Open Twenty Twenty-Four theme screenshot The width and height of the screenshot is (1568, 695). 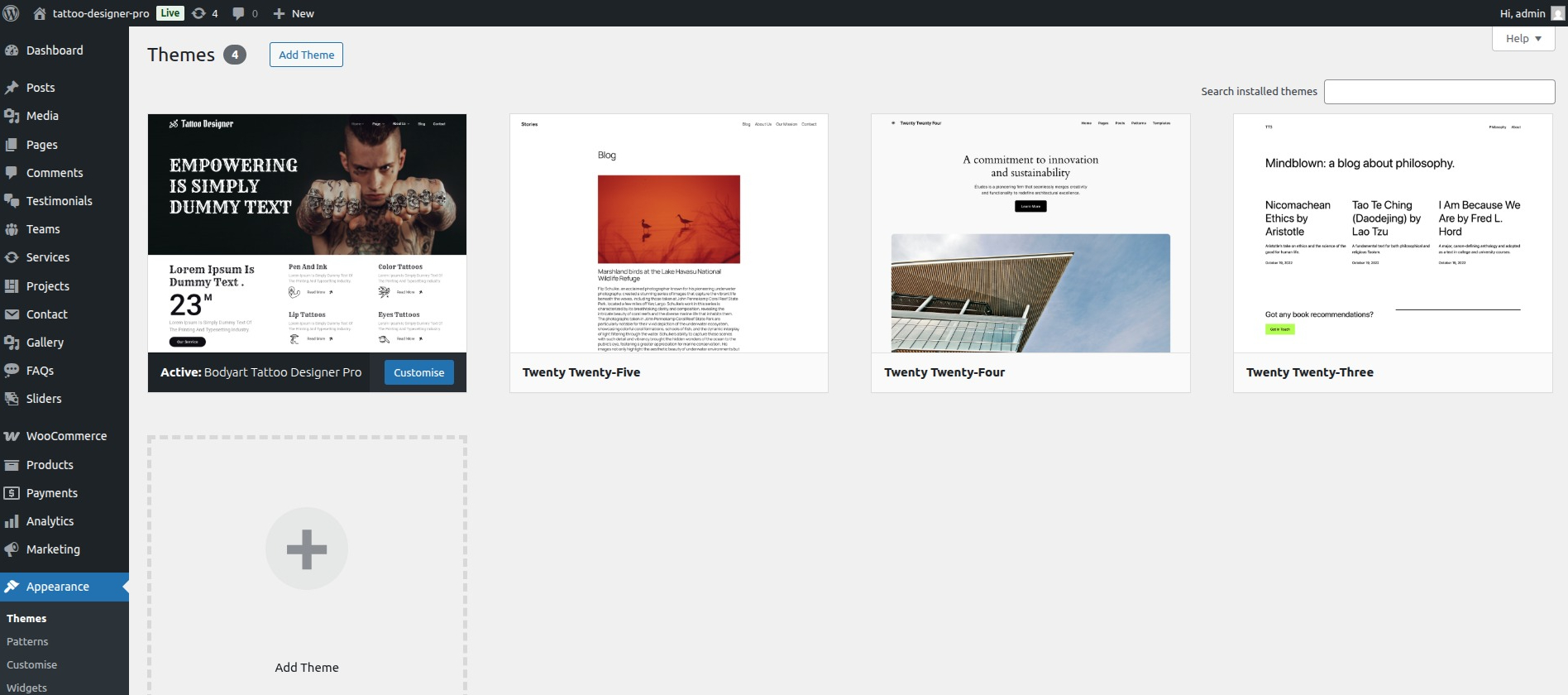pyautogui.click(x=1030, y=233)
